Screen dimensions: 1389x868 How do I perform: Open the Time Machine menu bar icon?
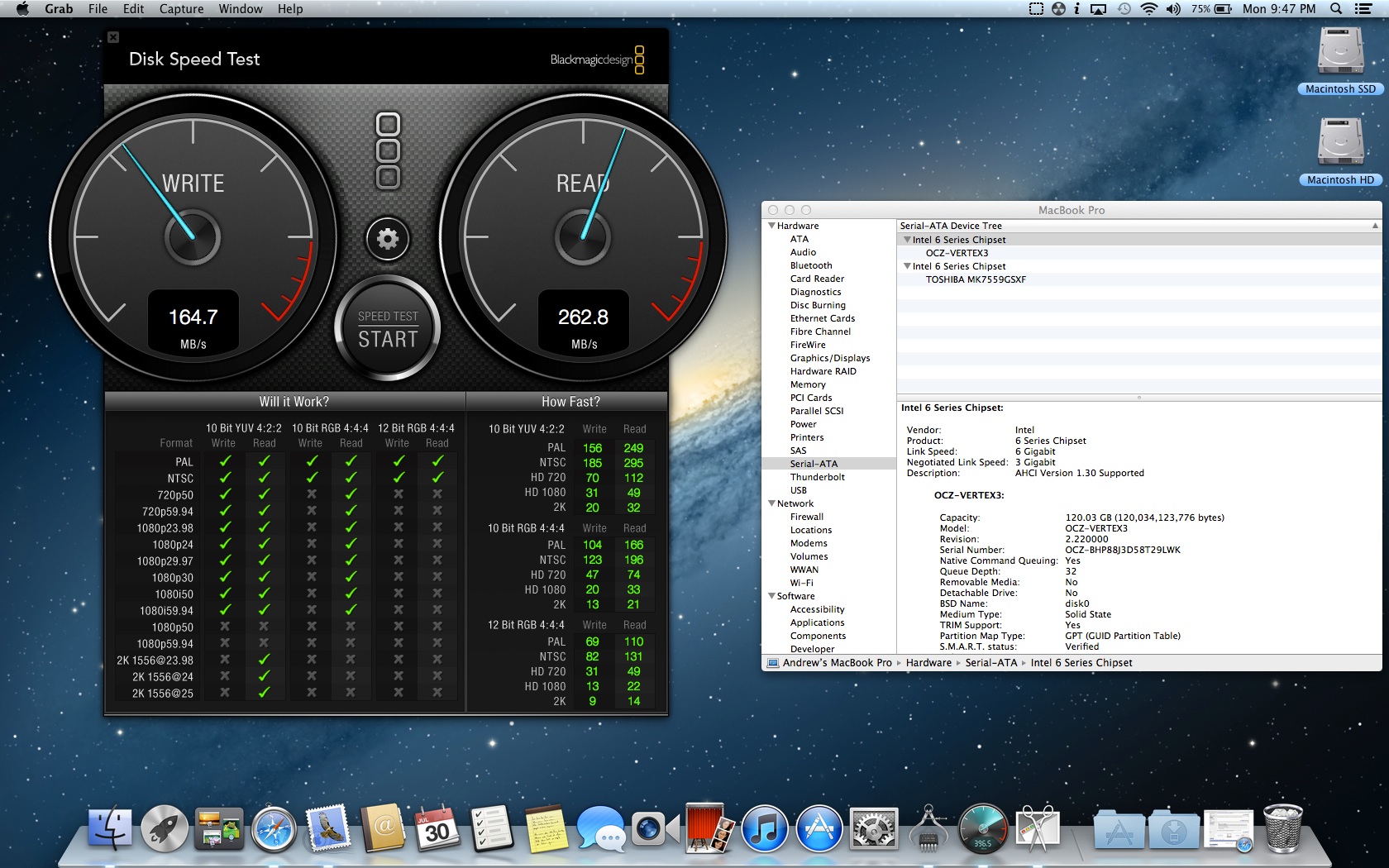(1124, 9)
